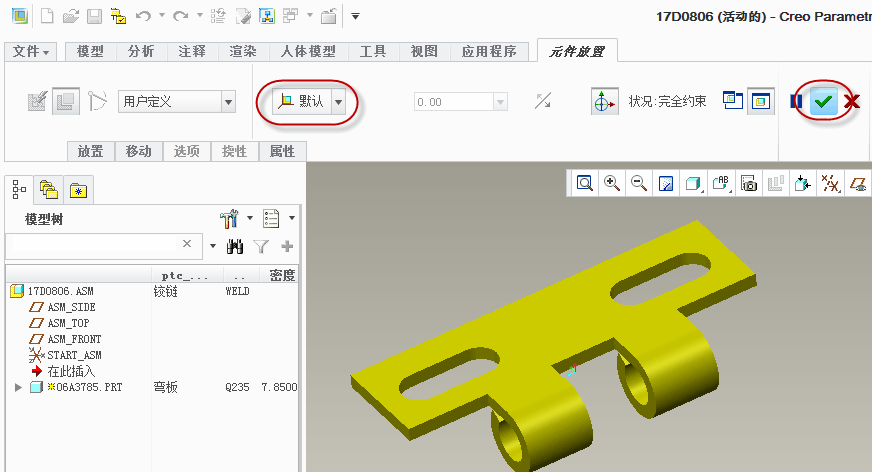
Task: Select START_ASM coordinate system
Action: pos(74,355)
